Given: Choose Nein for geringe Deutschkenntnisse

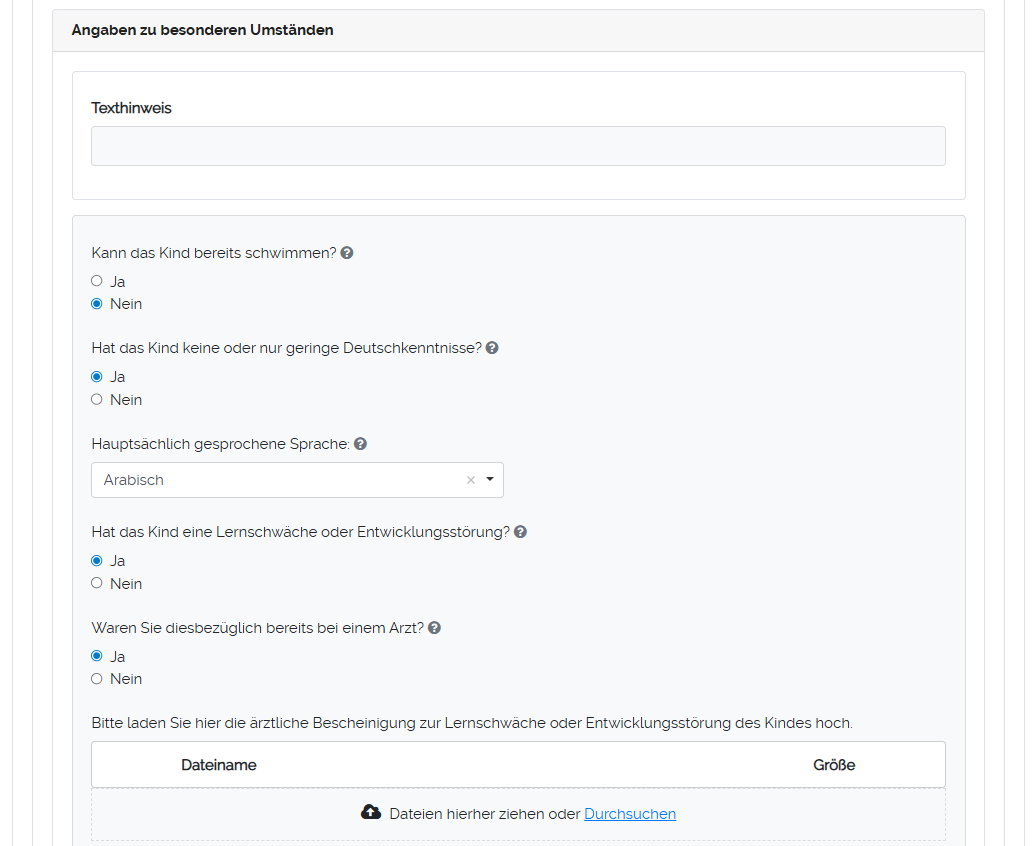Looking at the screenshot, I should click(97, 399).
